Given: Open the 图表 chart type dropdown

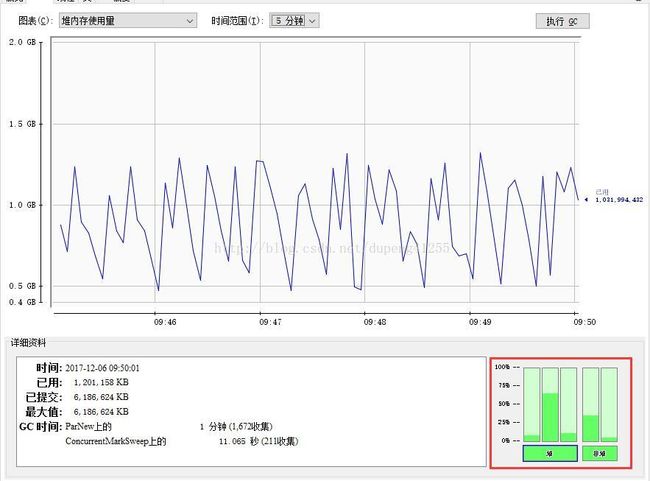Looking at the screenshot, I should click(128, 21).
